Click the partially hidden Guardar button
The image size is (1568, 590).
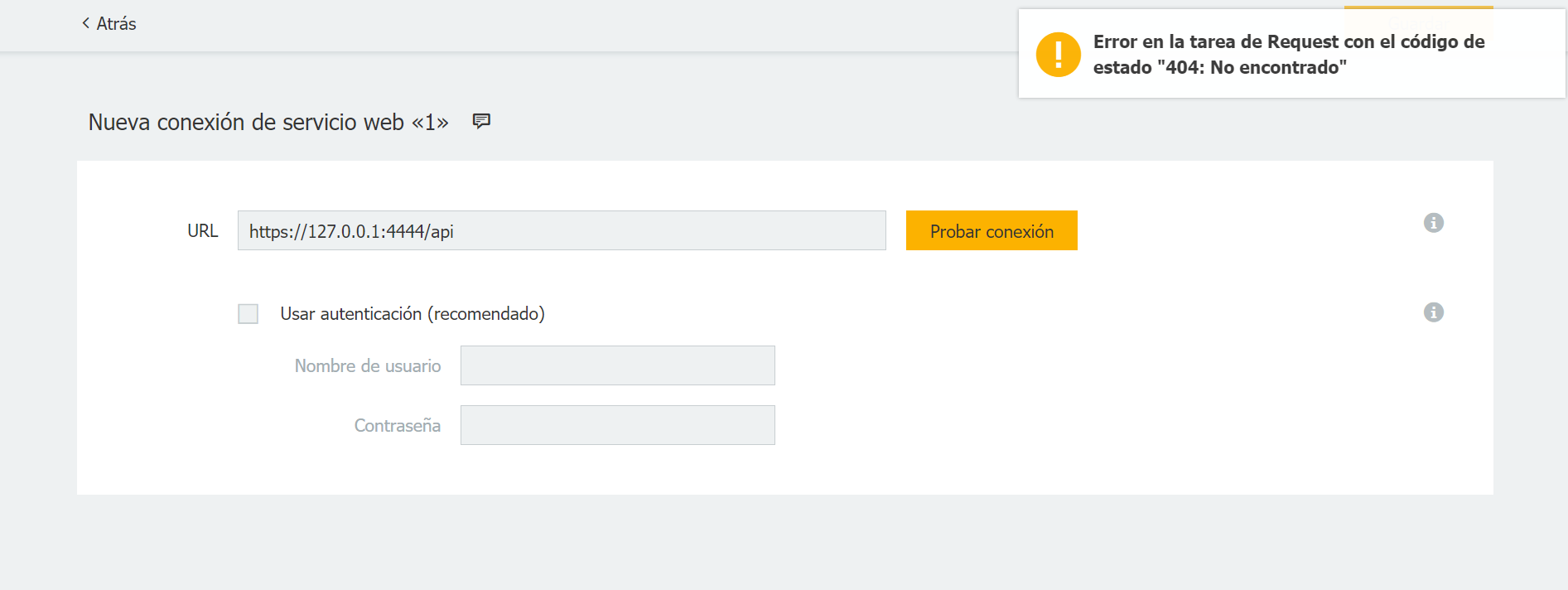tap(1417, 7)
